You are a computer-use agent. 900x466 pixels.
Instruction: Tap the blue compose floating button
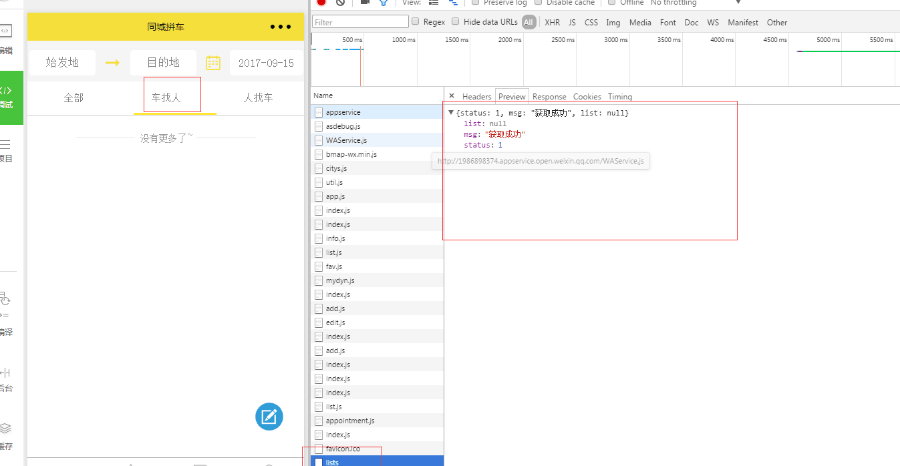[269, 417]
